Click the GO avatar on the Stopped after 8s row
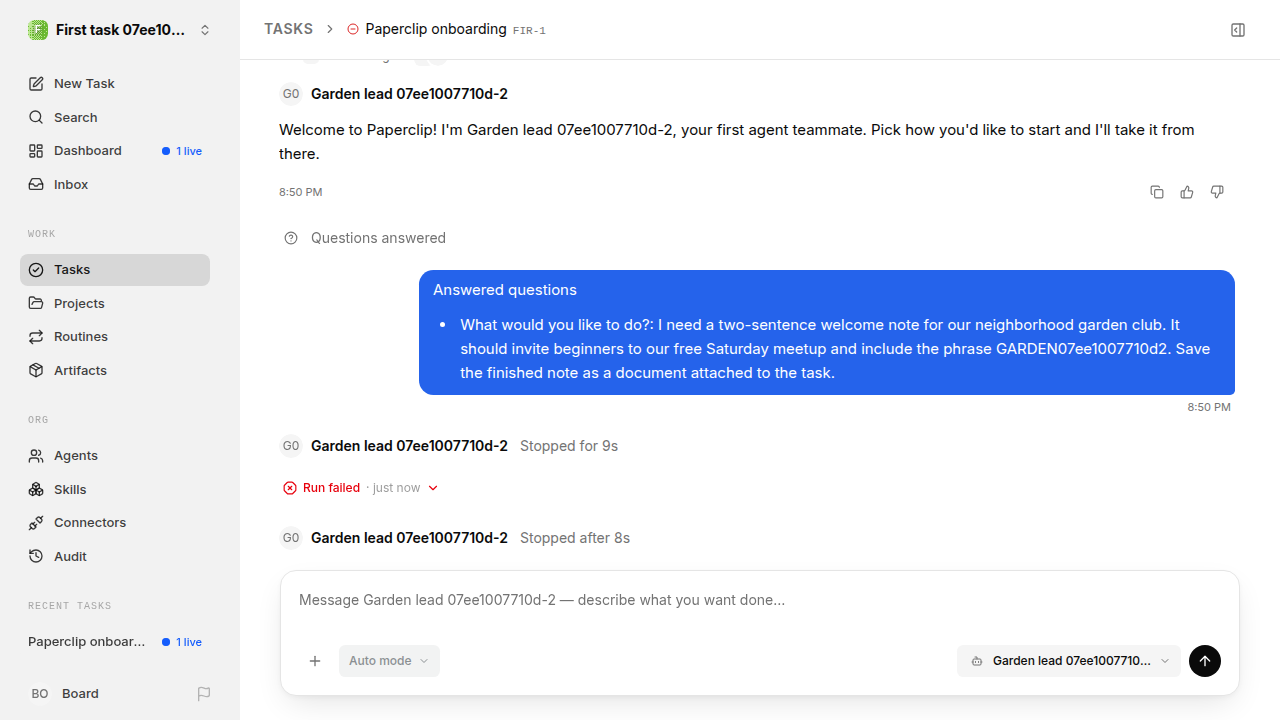This screenshot has width=1280, height=720. click(x=291, y=538)
